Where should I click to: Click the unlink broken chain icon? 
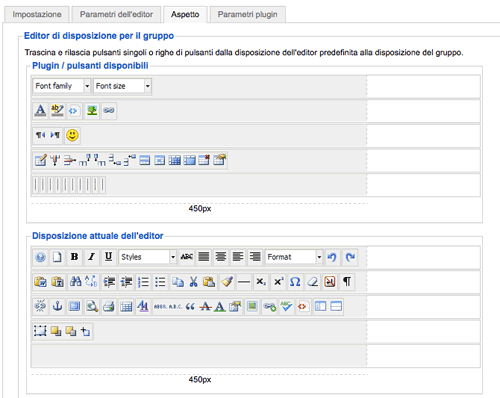[40, 306]
